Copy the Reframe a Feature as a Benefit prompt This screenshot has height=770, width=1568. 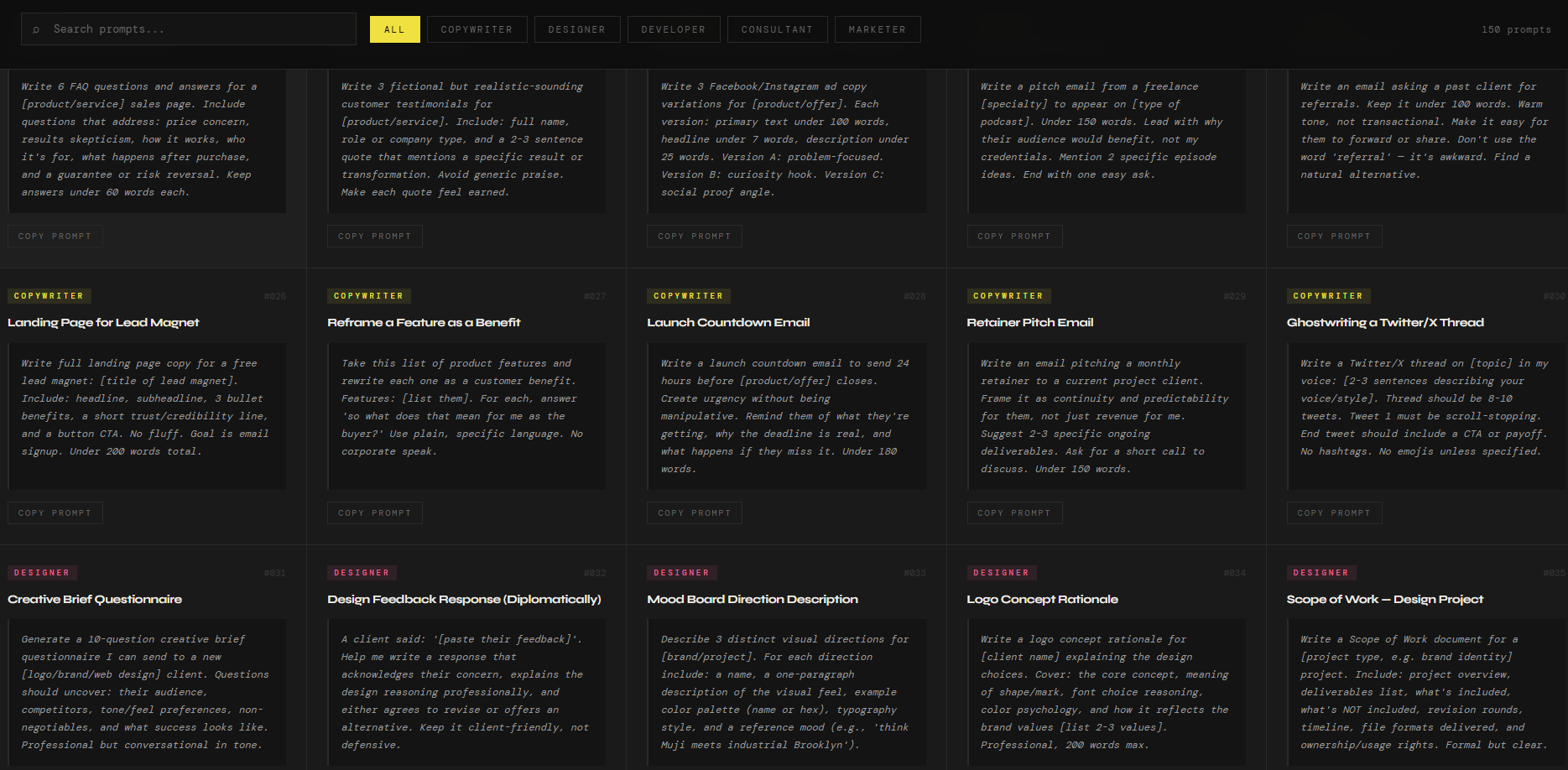(374, 513)
